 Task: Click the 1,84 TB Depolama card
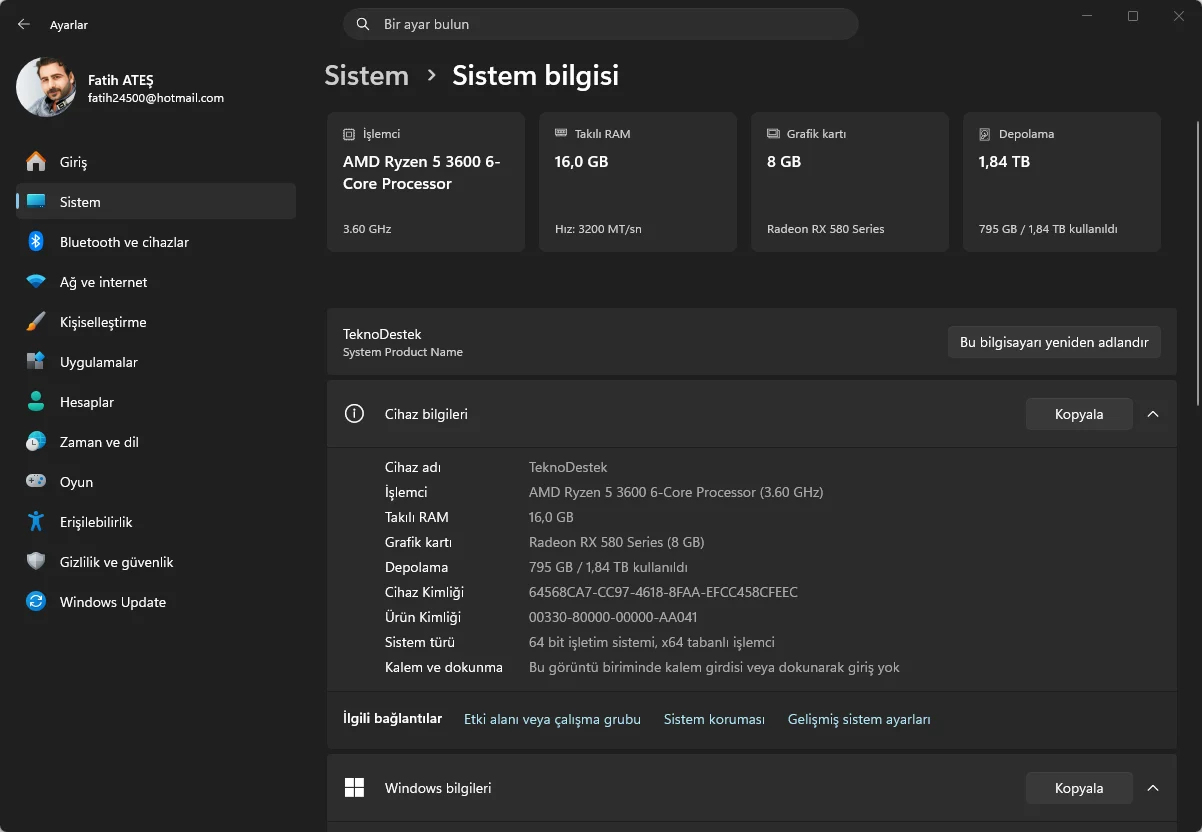pos(1062,182)
